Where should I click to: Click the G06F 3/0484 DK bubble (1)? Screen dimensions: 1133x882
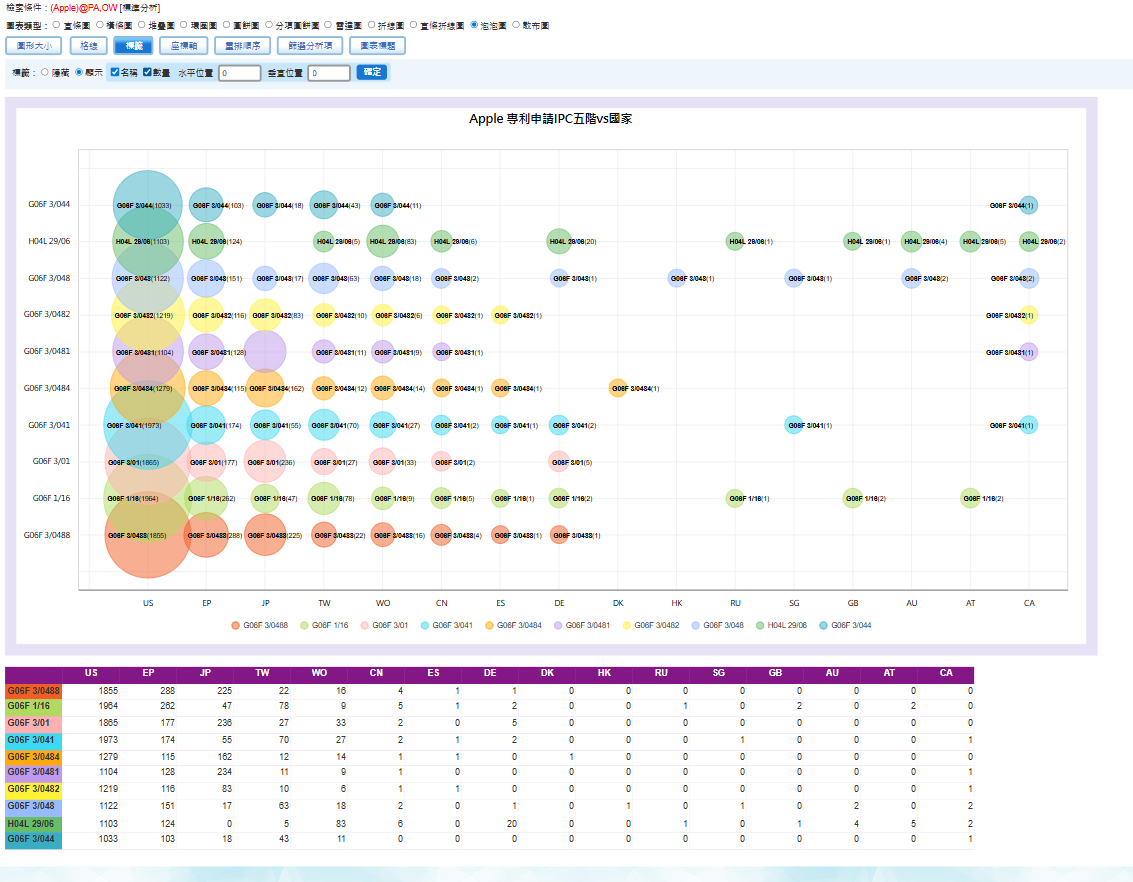[x=617, y=389]
